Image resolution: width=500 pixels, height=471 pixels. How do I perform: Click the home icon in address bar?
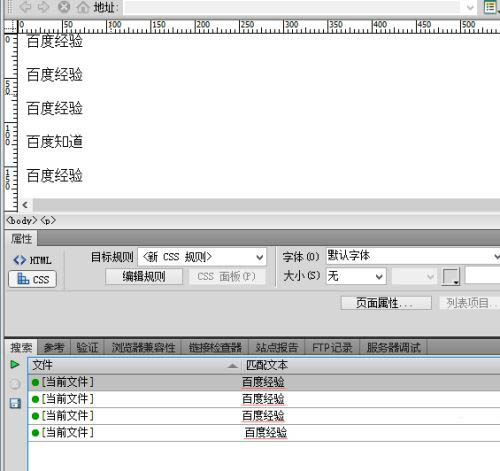click(83, 7)
